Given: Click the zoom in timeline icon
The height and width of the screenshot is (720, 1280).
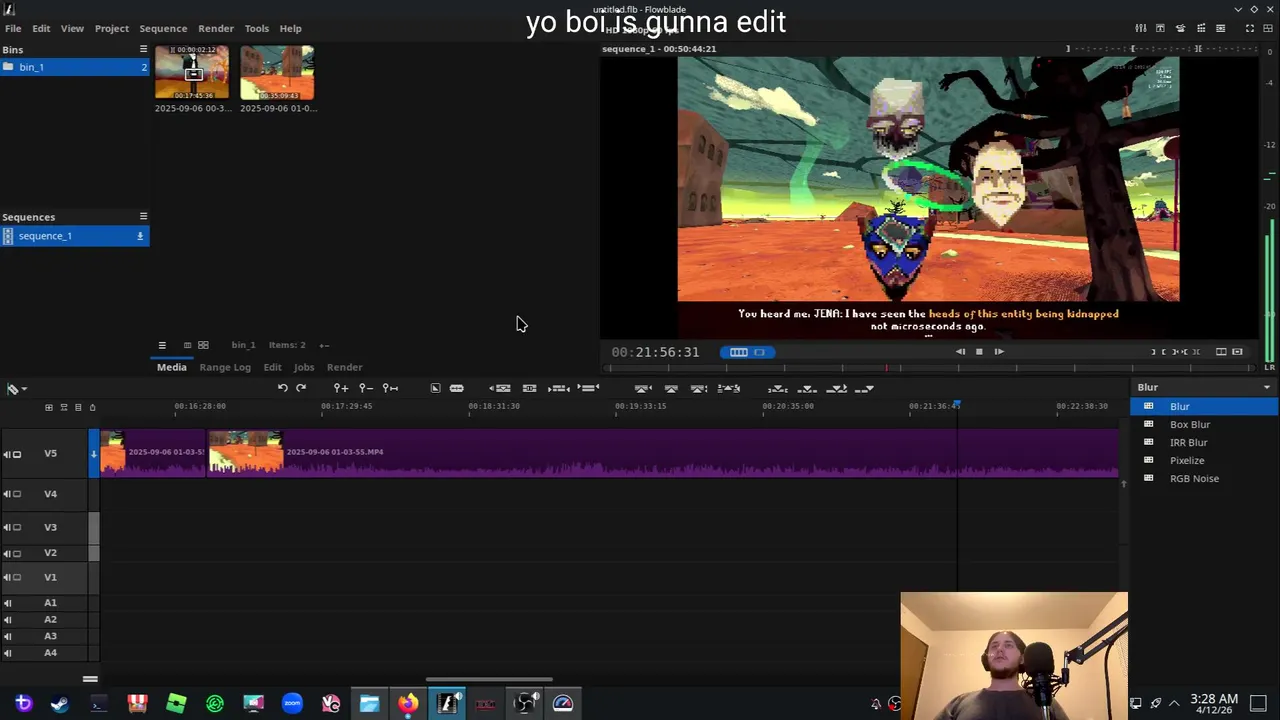Looking at the screenshot, I should pyautogui.click(x=341, y=388).
